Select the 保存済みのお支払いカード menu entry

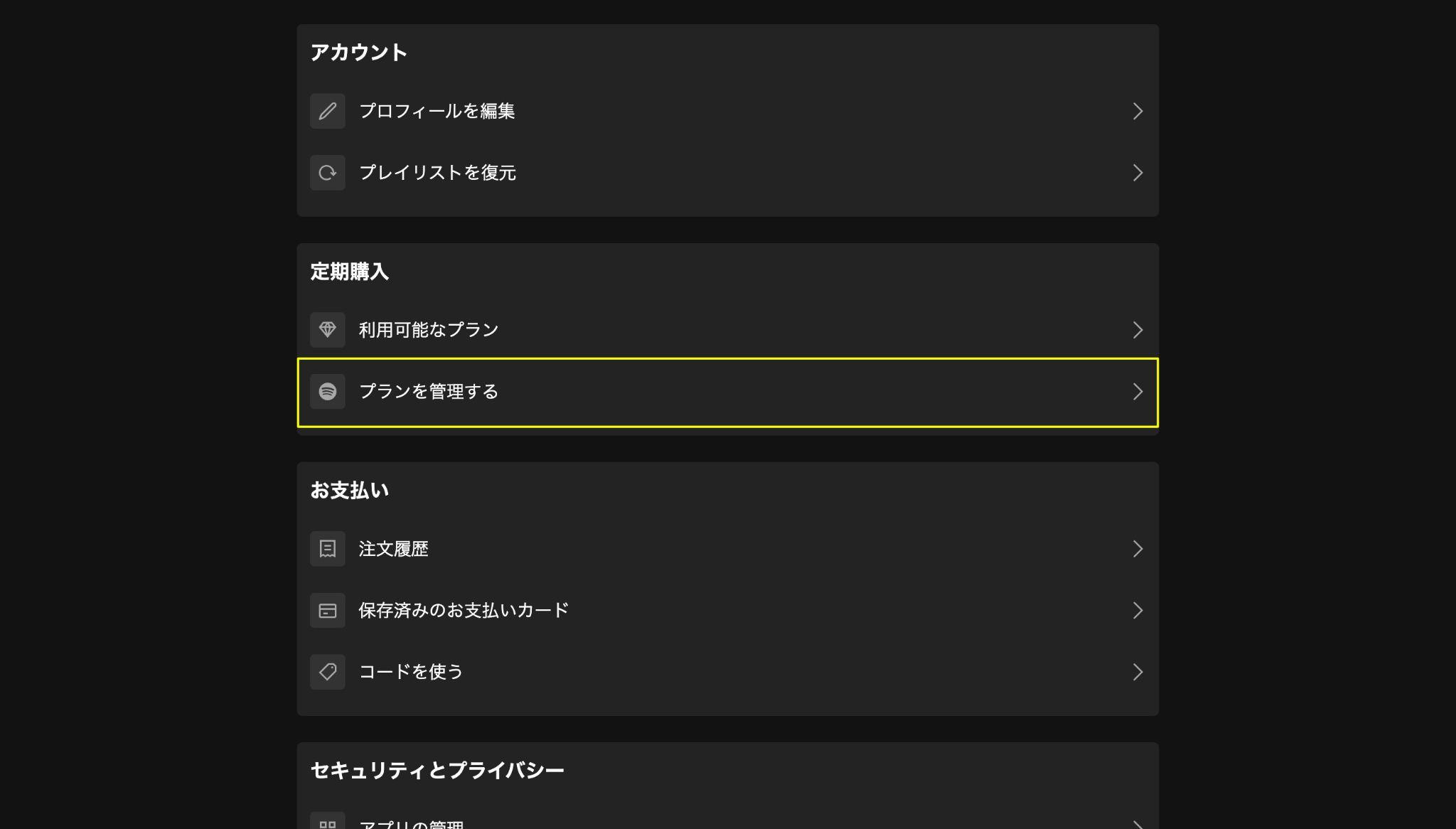point(728,611)
